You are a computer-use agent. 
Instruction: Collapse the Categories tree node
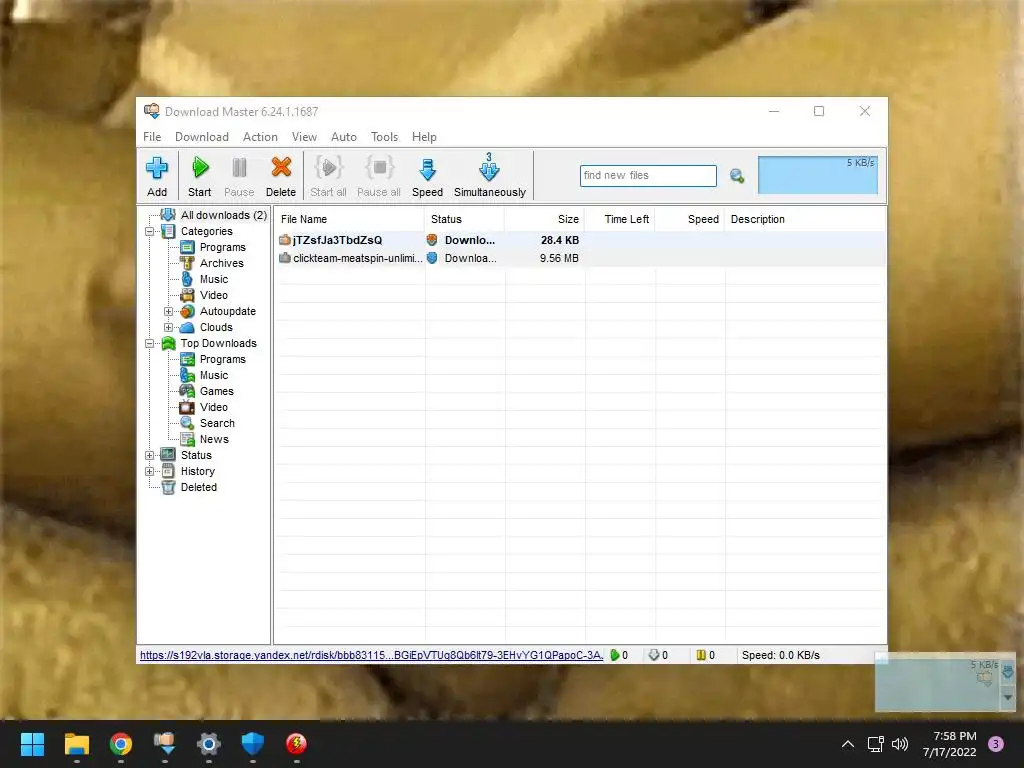coord(150,231)
